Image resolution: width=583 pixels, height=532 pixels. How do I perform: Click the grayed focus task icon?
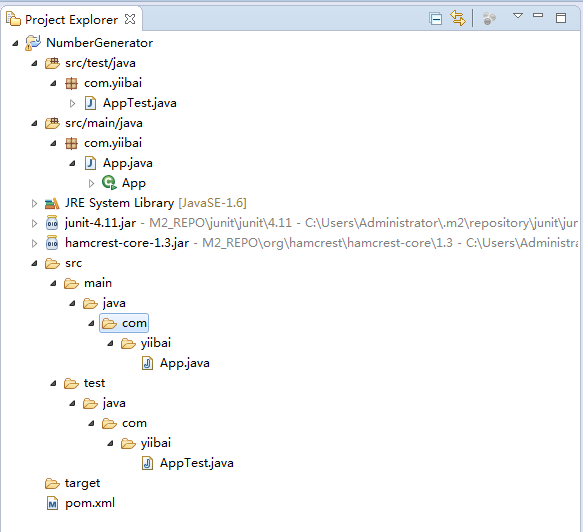(x=489, y=18)
